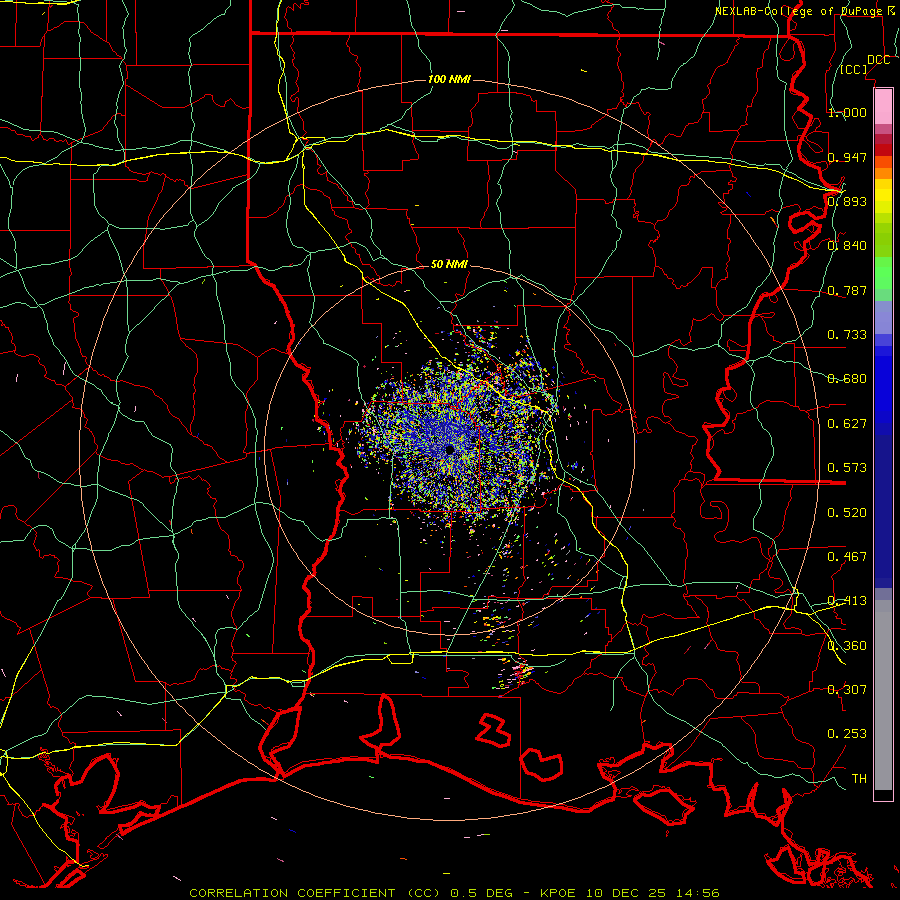The height and width of the screenshot is (900, 900).
Task: Click the 14:56 timestamp in the caption
Action: pos(697,893)
